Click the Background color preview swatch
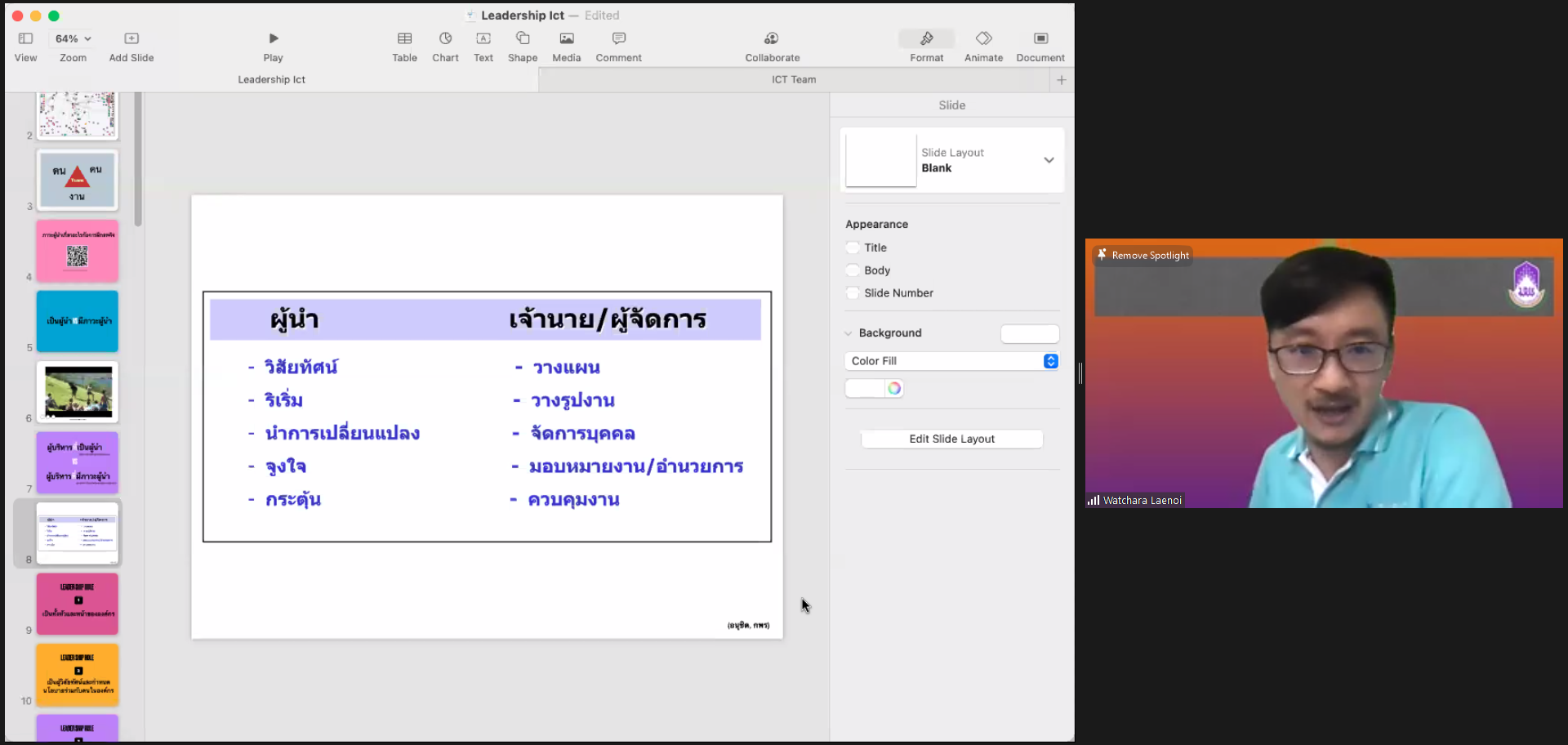The height and width of the screenshot is (745, 1568). tap(1030, 333)
